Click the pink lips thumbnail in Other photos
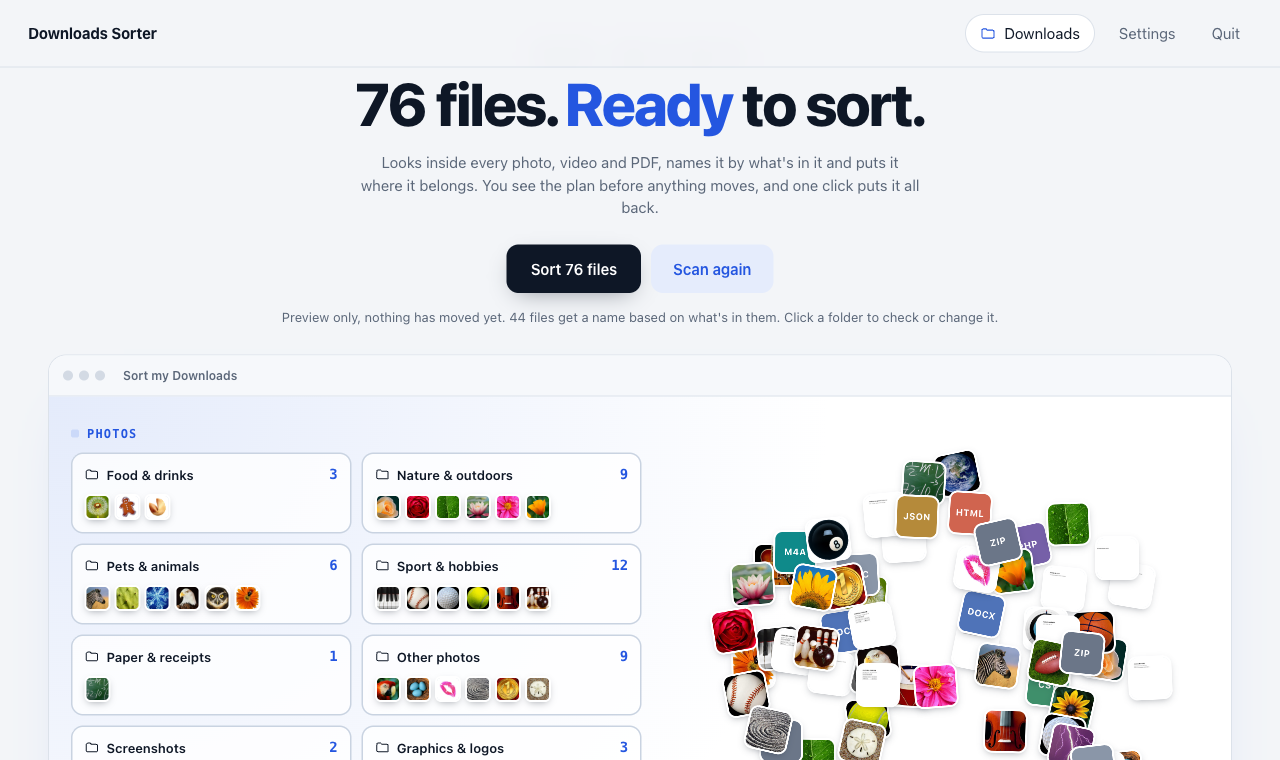This screenshot has height=760, width=1280. coord(448,689)
